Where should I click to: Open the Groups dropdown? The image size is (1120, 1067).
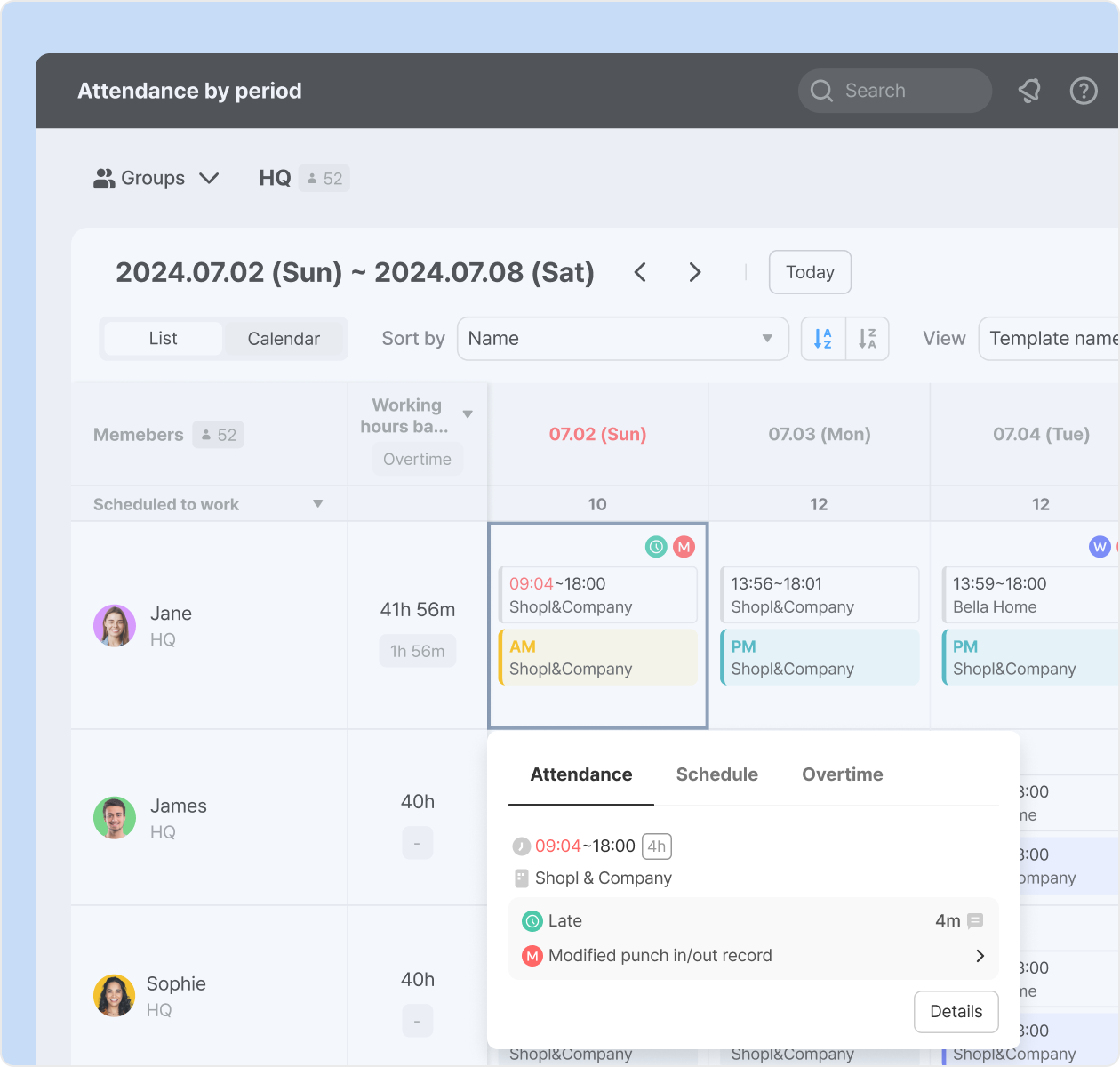[x=210, y=178]
